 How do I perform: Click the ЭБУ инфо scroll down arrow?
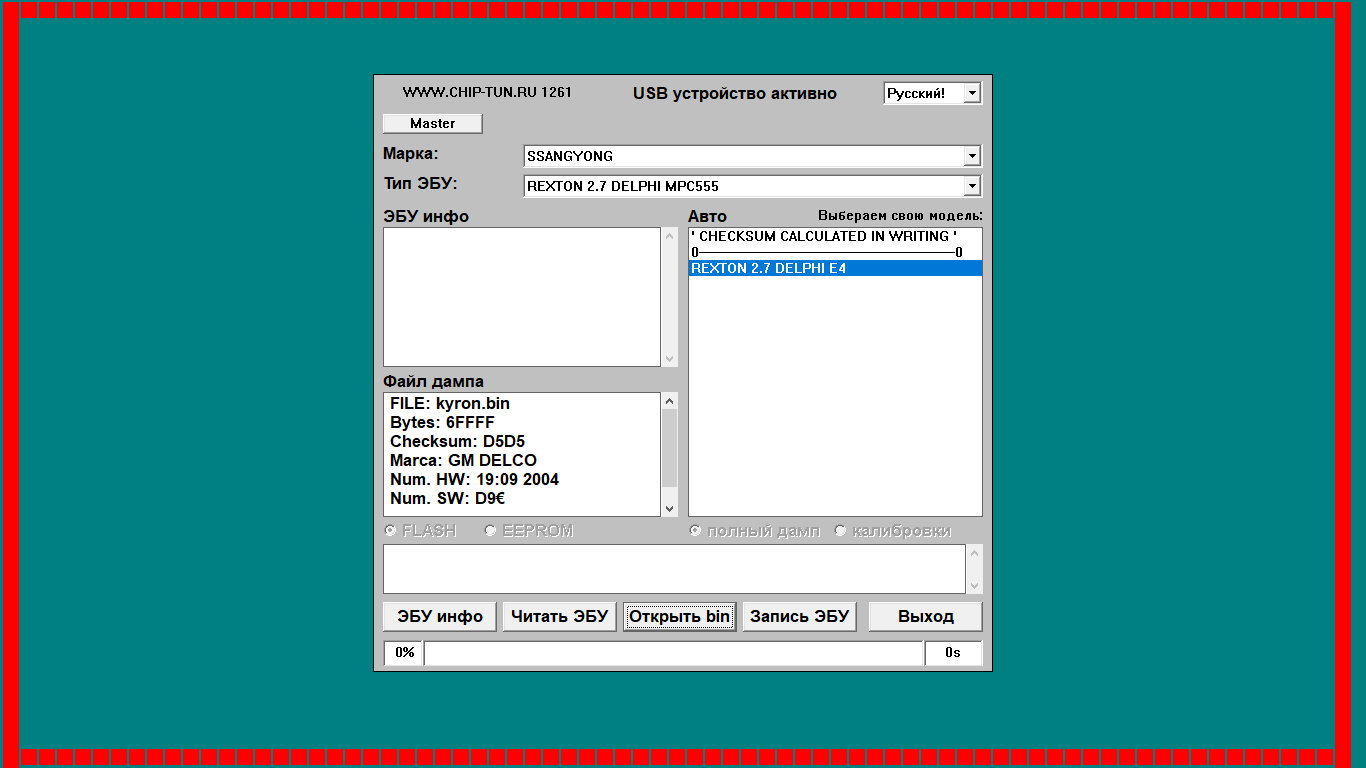[x=669, y=358]
